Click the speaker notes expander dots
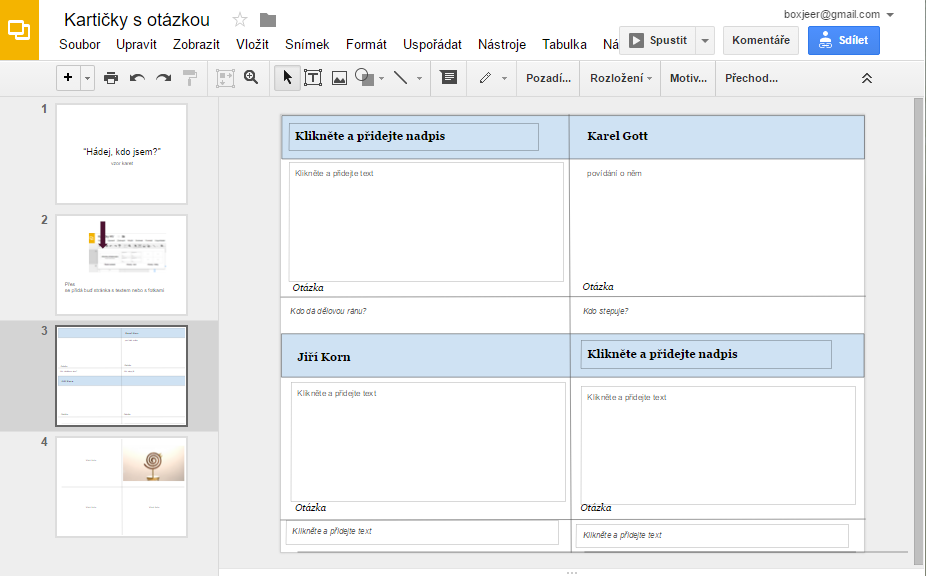The width and height of the screenshot is (926, 576). 572,572
